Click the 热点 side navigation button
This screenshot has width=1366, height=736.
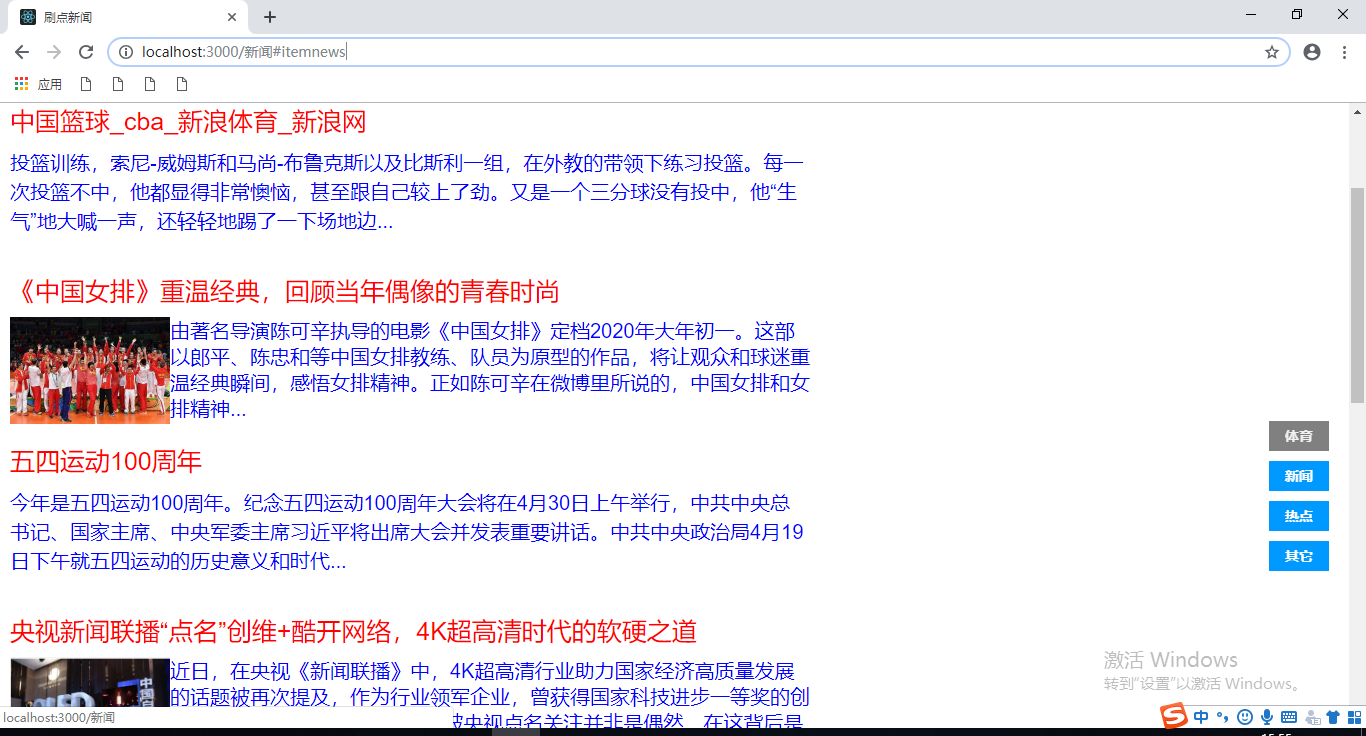coord(1299,516)
